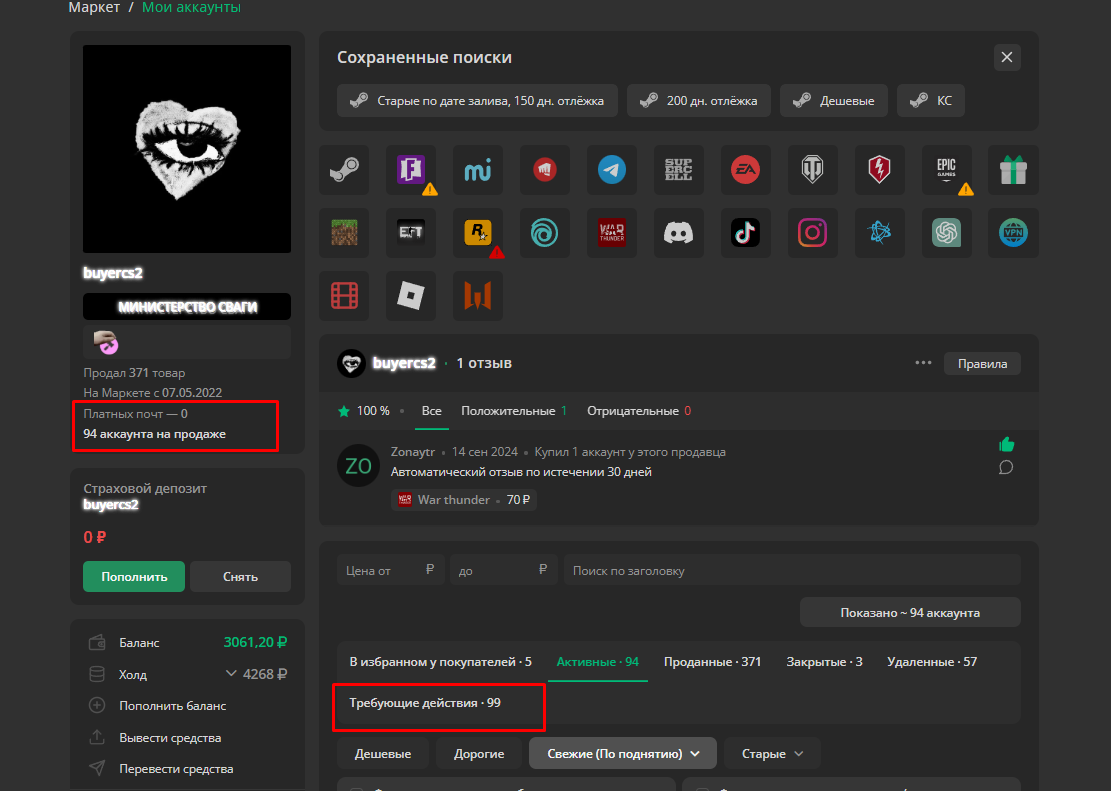Open the Проданные · 371 tab
The width and height of the screenshot is (1111, 791).
712,661
